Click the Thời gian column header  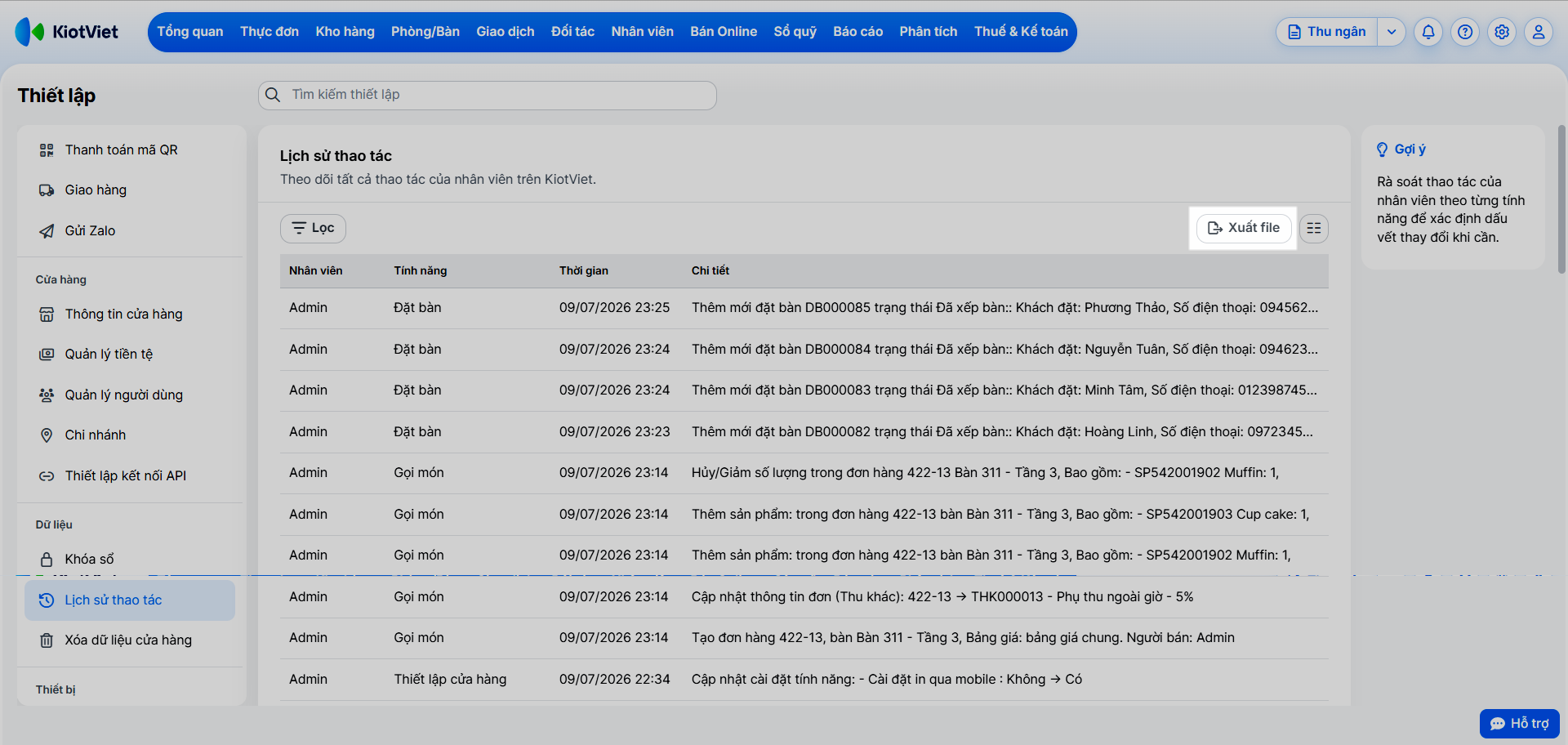point(584,271)
